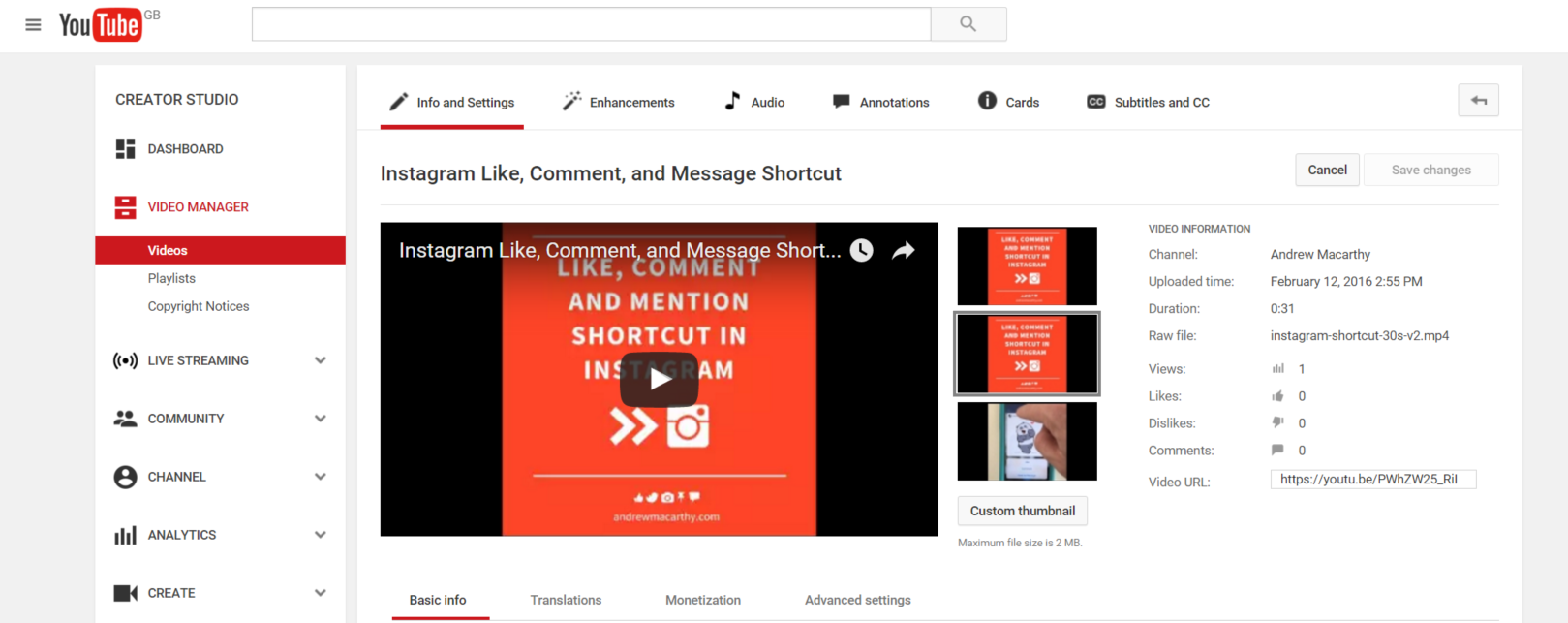Screen dimensions: 1568x623
Task: Click the Analytics bar chart icon
Action: (125, 535)
